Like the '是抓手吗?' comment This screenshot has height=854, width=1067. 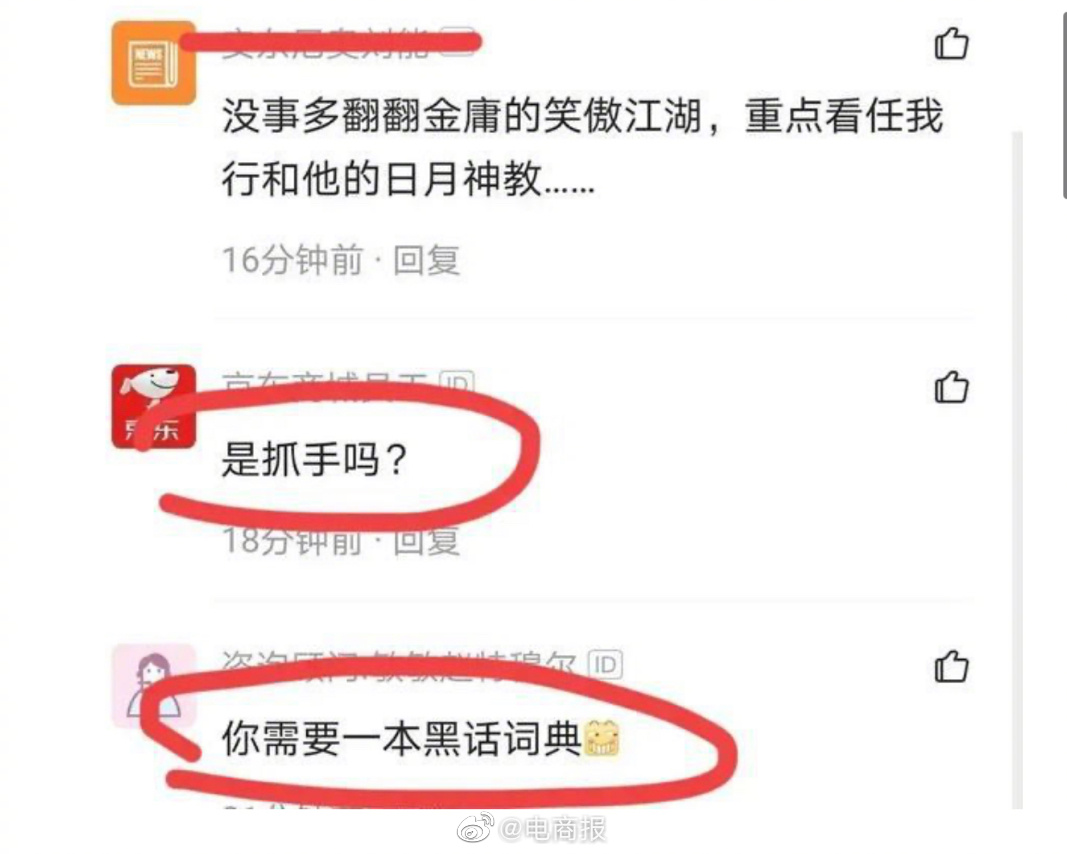(x=951, y=387)
